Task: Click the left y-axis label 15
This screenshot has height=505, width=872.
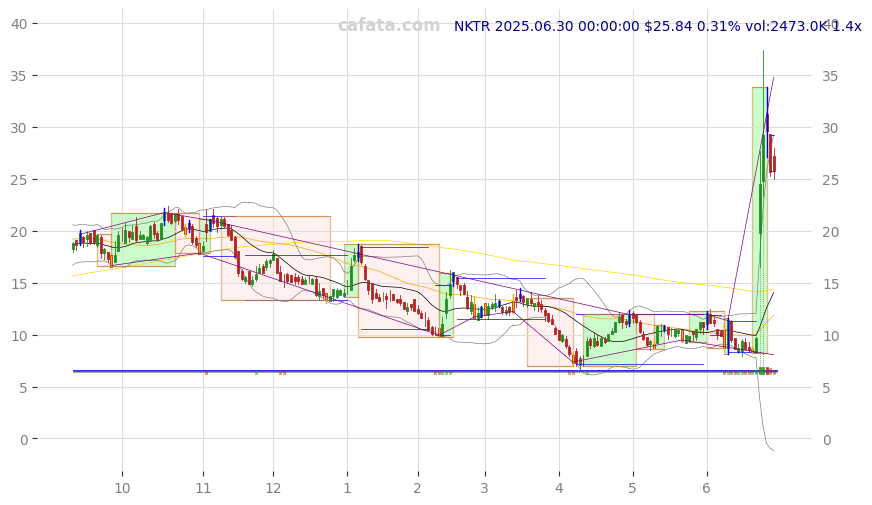Action: click(x=18, y=284)
